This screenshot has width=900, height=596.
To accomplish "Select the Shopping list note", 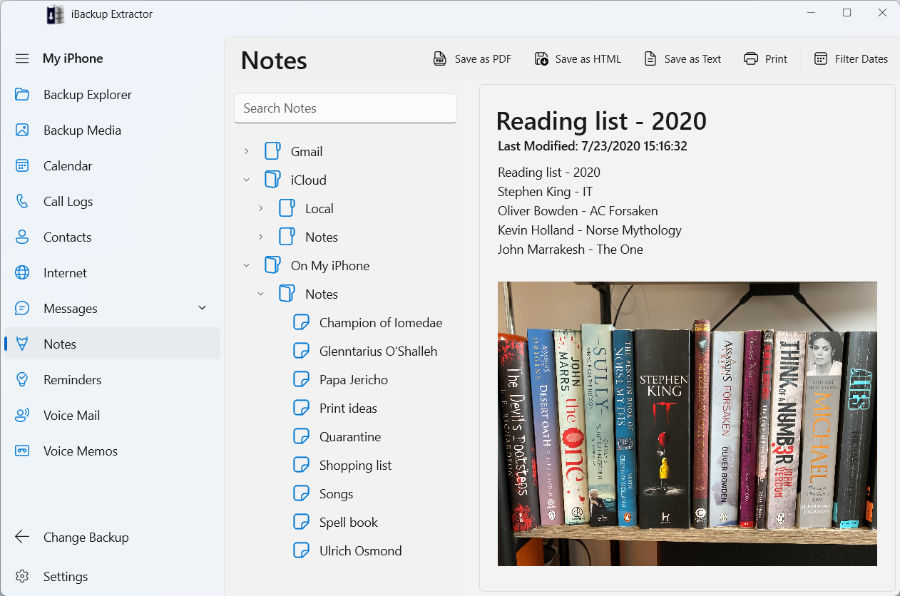I will pyautogui.click(x=355, y=465).
